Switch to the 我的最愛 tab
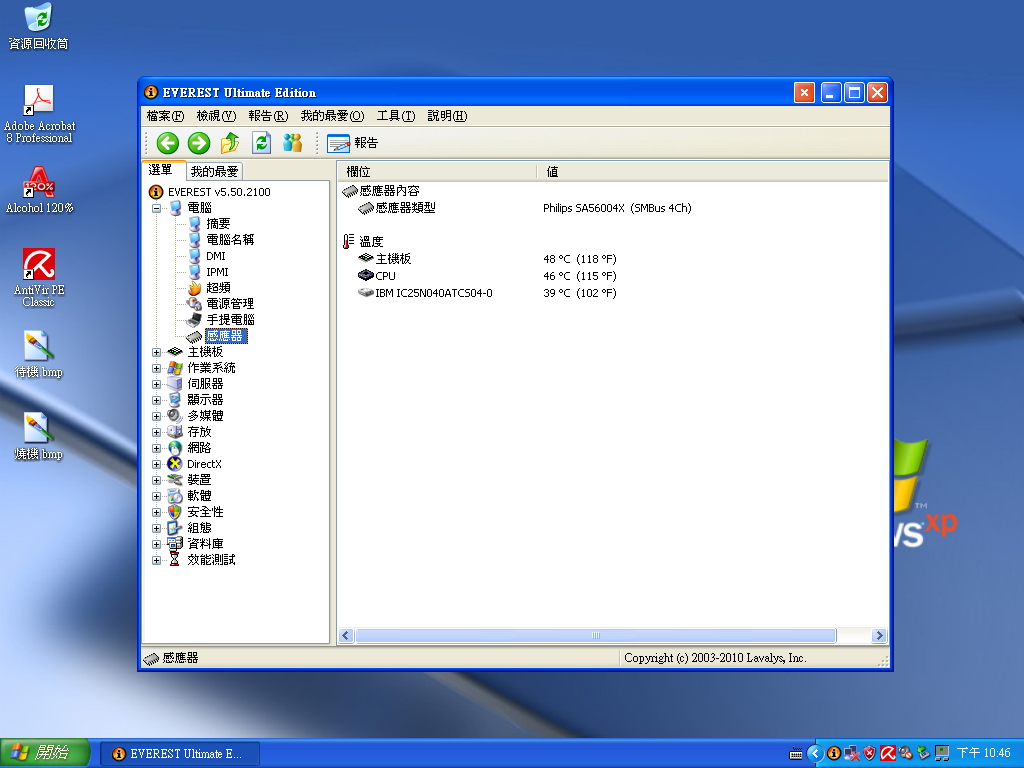Viewport: 1024px width, 768px height. click(214, 172)
